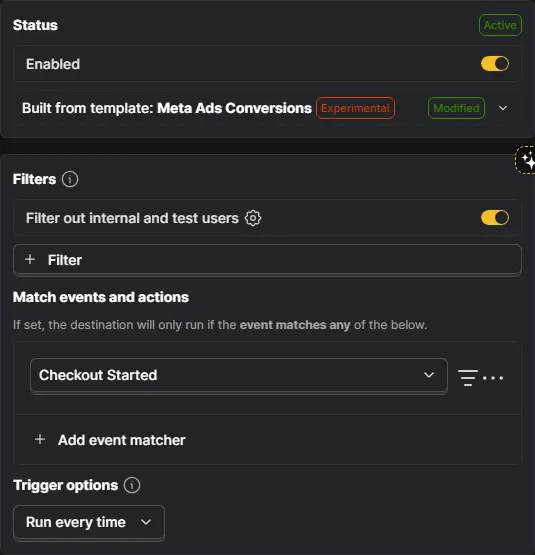535x555 pixels.
Task: Select Add event matcher
Action: 110,440
